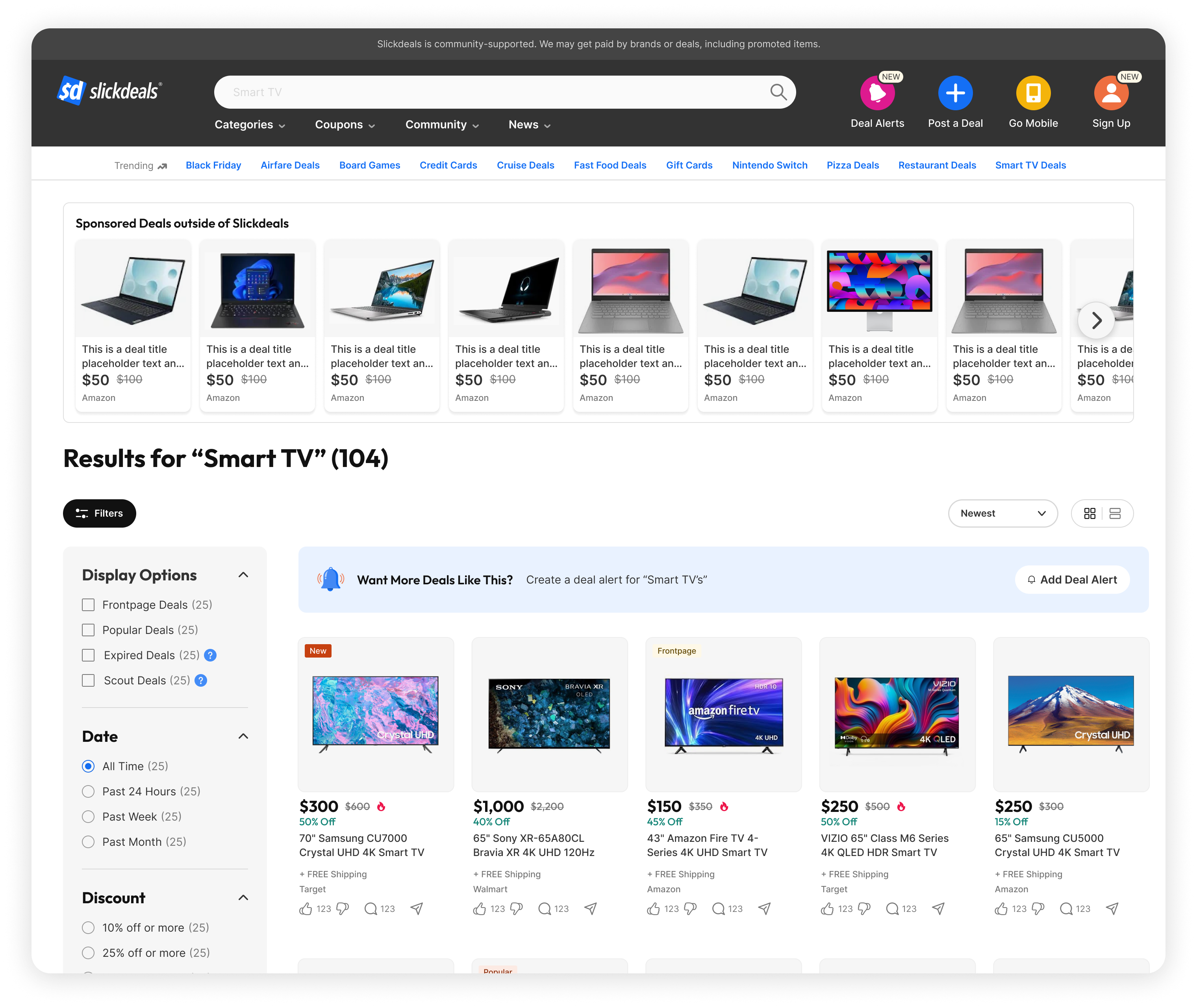Screen dimensions: 1197x1008
Task: Open Black Friday trending link
Action: click(213, 165)
